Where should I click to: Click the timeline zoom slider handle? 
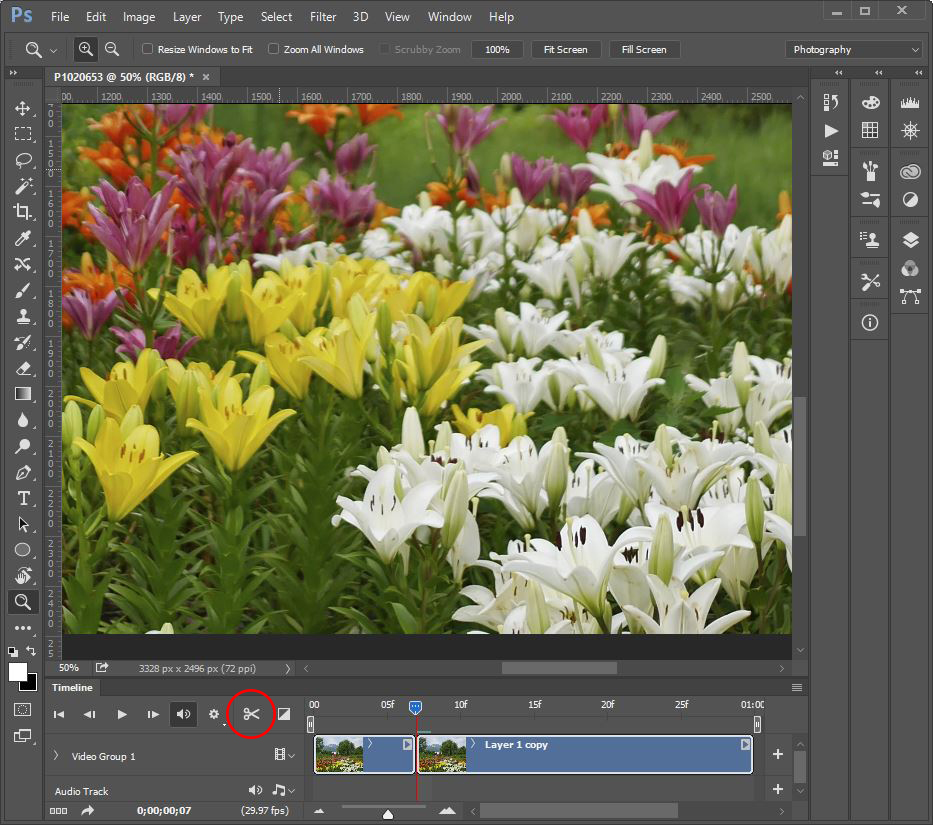pos(388,813)
